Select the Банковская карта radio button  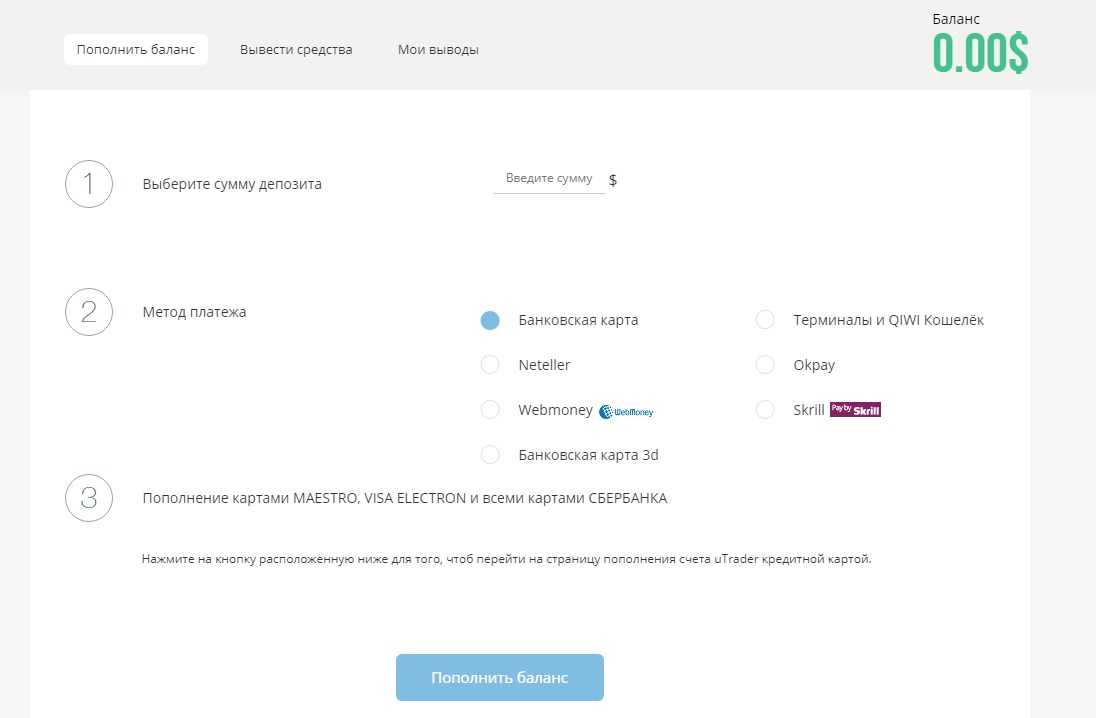coord(490,320)
